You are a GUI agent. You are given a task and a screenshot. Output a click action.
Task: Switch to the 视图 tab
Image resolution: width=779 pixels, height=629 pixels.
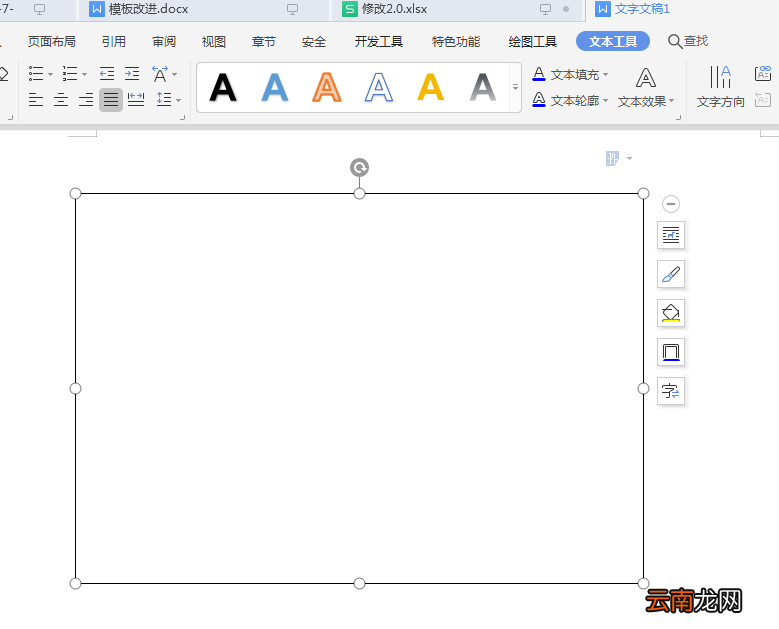click(x=214, y=41)
